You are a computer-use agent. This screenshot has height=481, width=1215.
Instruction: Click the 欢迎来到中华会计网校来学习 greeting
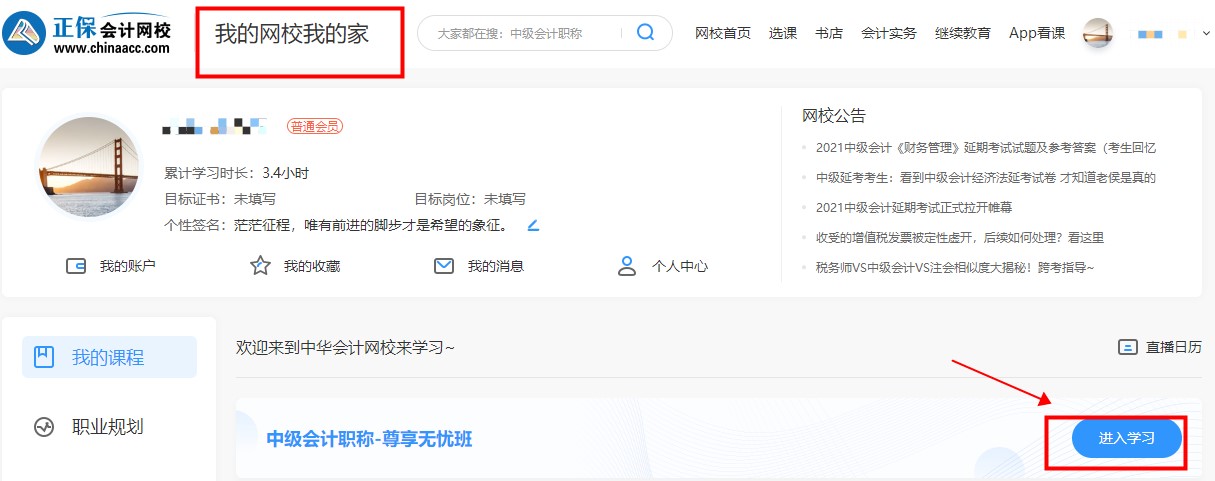pos(345,347)
